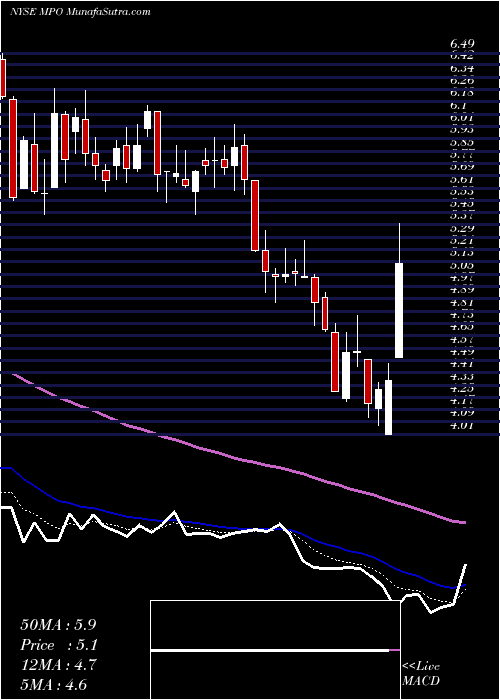Click the 5.69 price axis label

(x=462, y=167)
